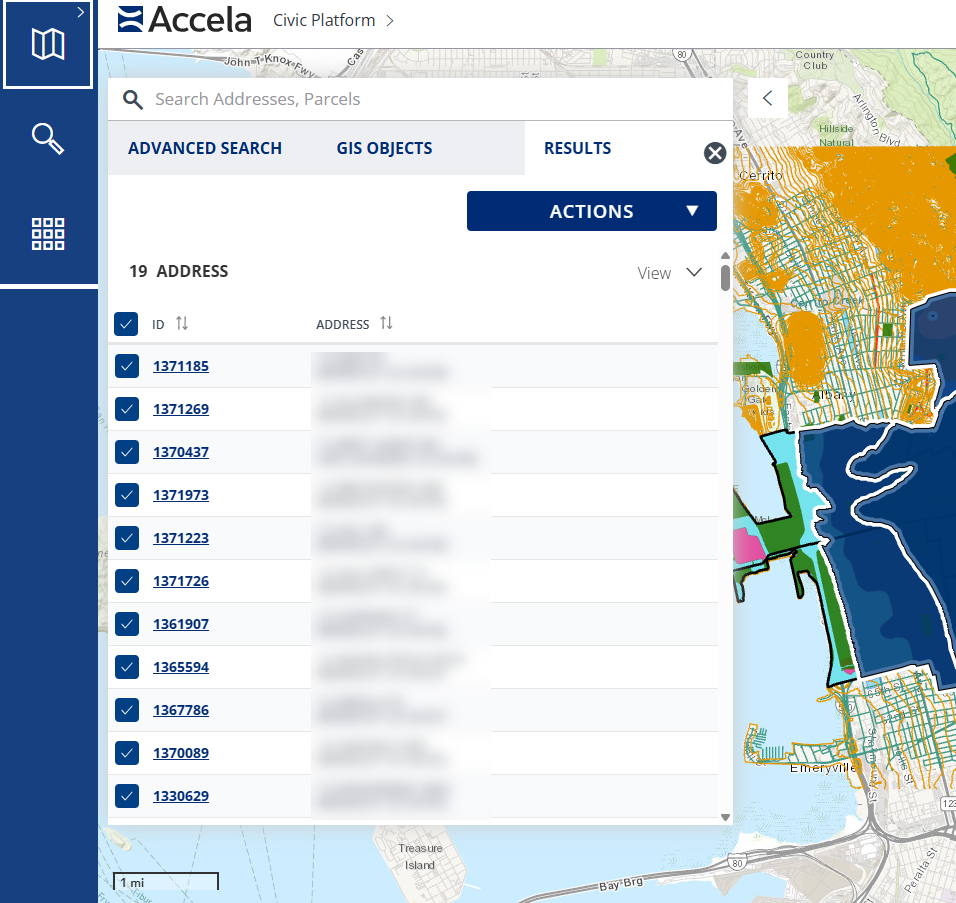Open the ACTIONS dropdown menu
Screen dimensions: 956x903
(x=591, y=211)
